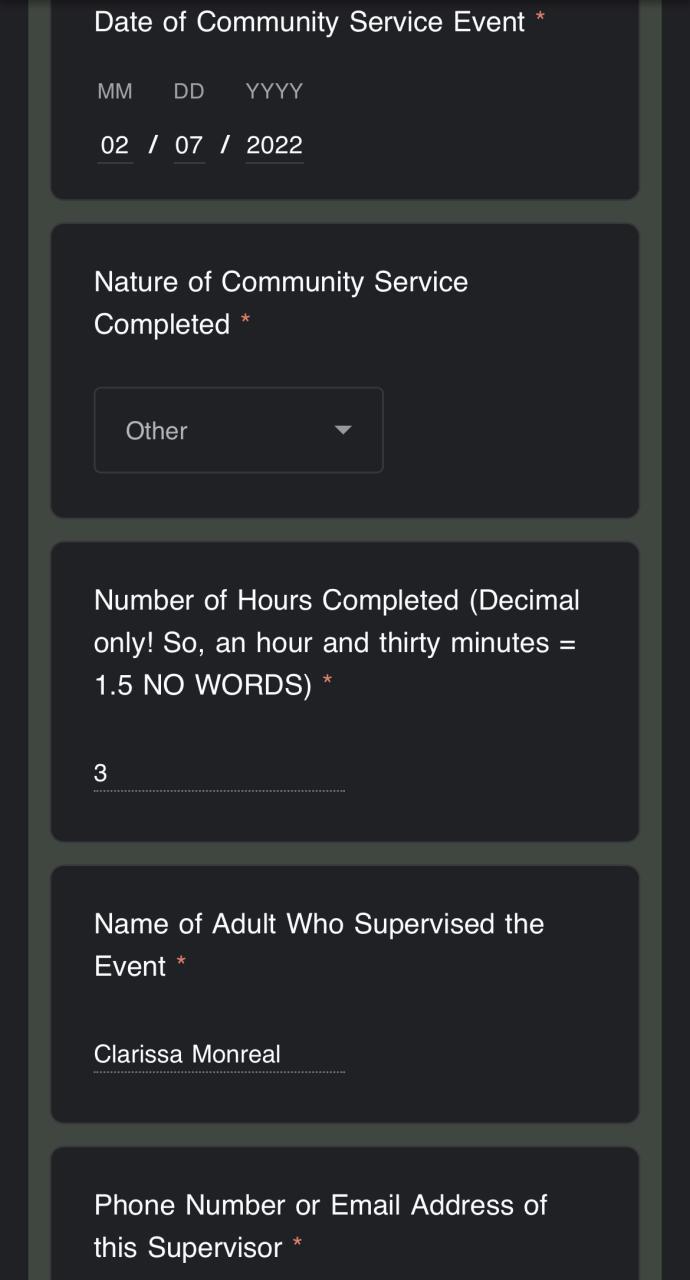690x1280 pixels.
Task: Click the asterisk after "this Supervisor"
Action: (297, 1244)
